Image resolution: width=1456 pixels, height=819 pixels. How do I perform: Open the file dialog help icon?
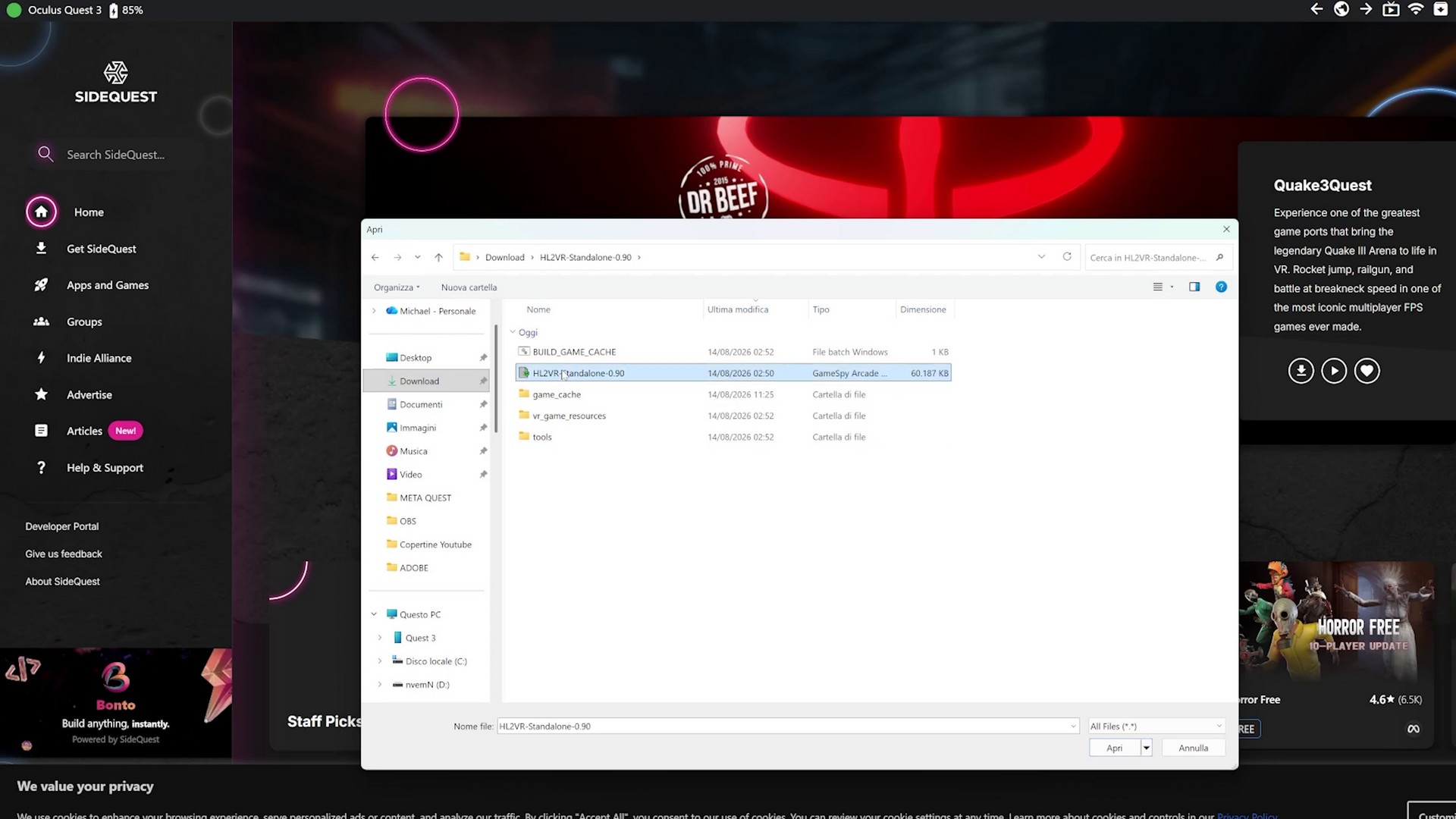coord(1221,287)
